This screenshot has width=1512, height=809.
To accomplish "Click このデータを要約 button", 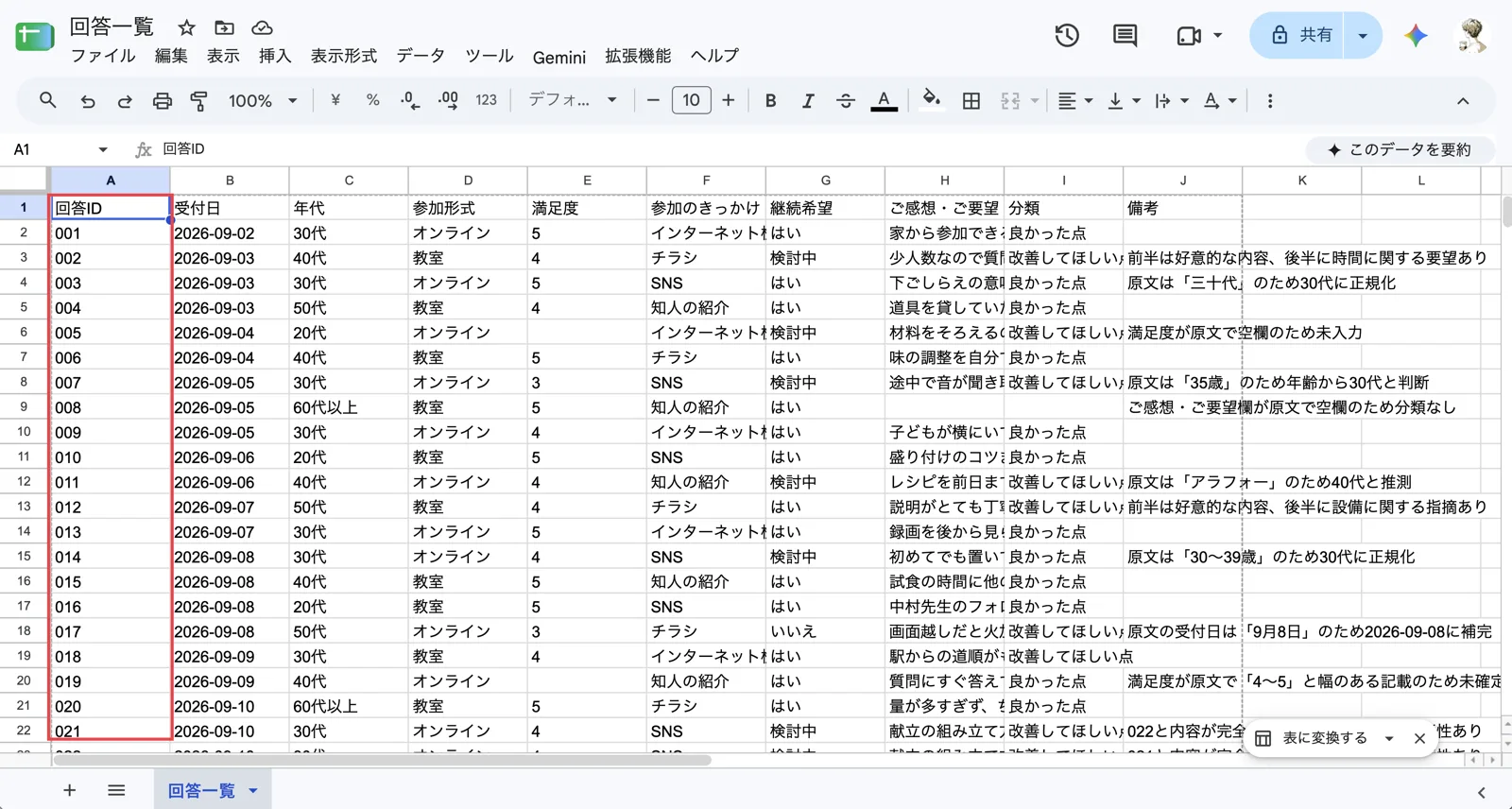I will (1400, 149).
